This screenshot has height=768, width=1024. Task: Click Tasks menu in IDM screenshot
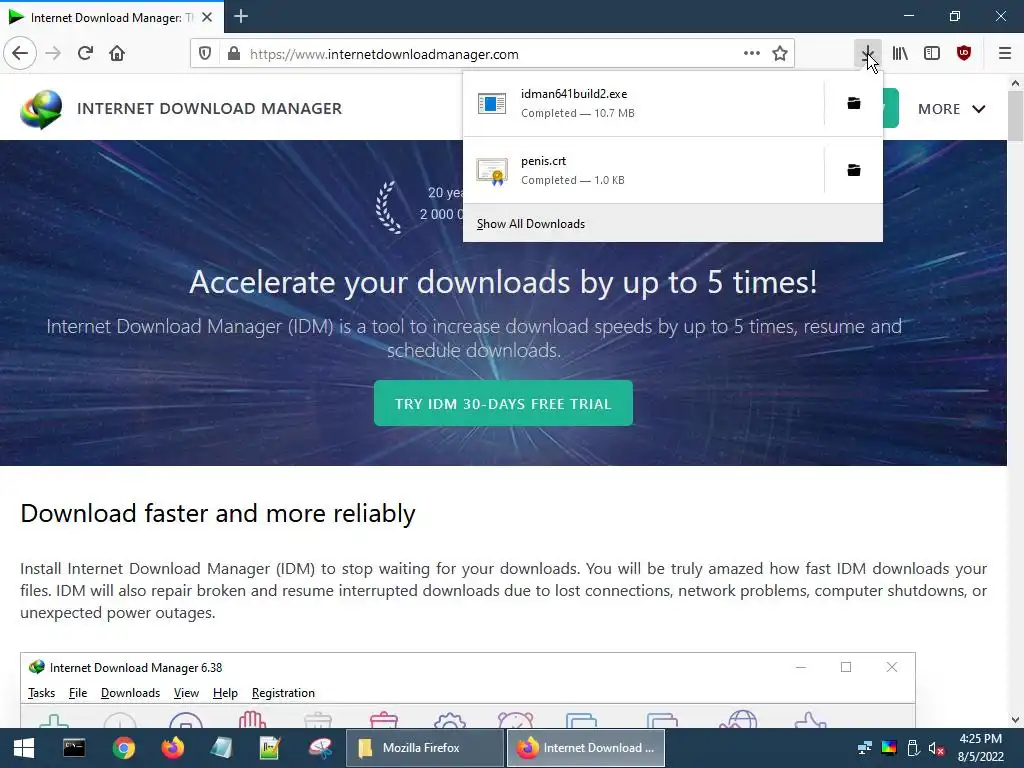pos(42,693)
